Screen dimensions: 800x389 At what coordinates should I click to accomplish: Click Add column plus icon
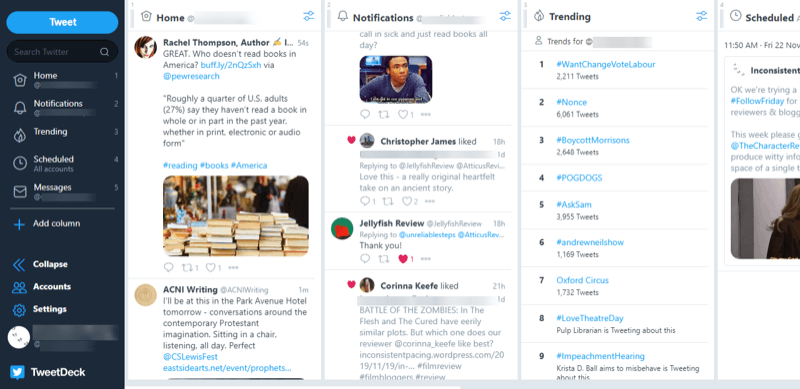[19, 224]
